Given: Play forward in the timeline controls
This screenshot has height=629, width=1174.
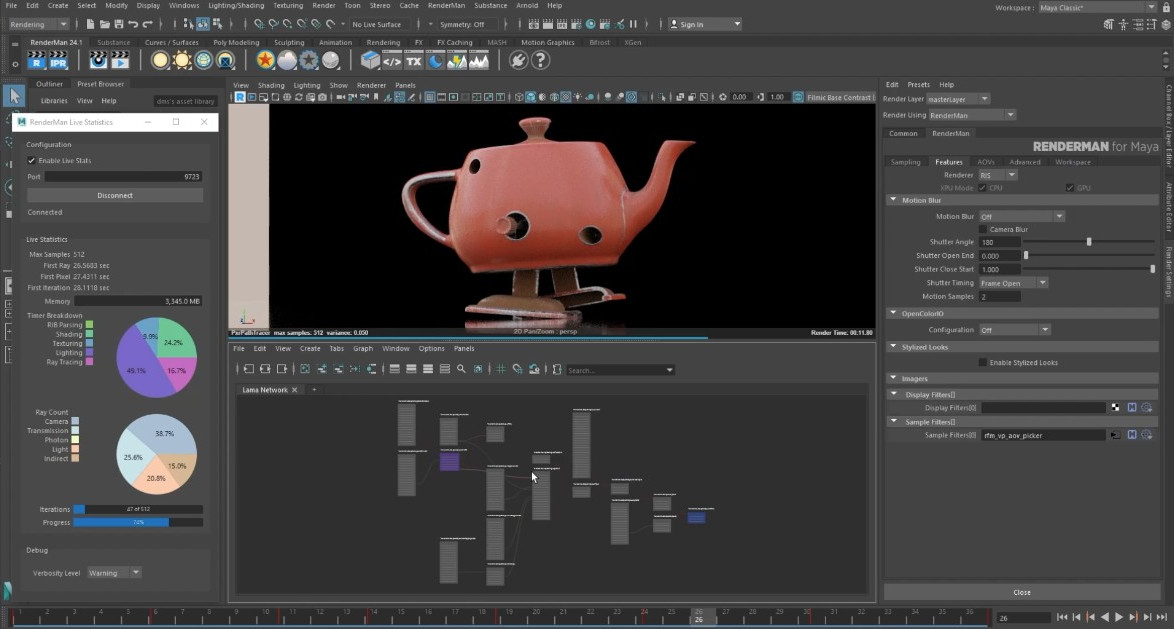Looking at the screenshot, I should click(1119, 617).
